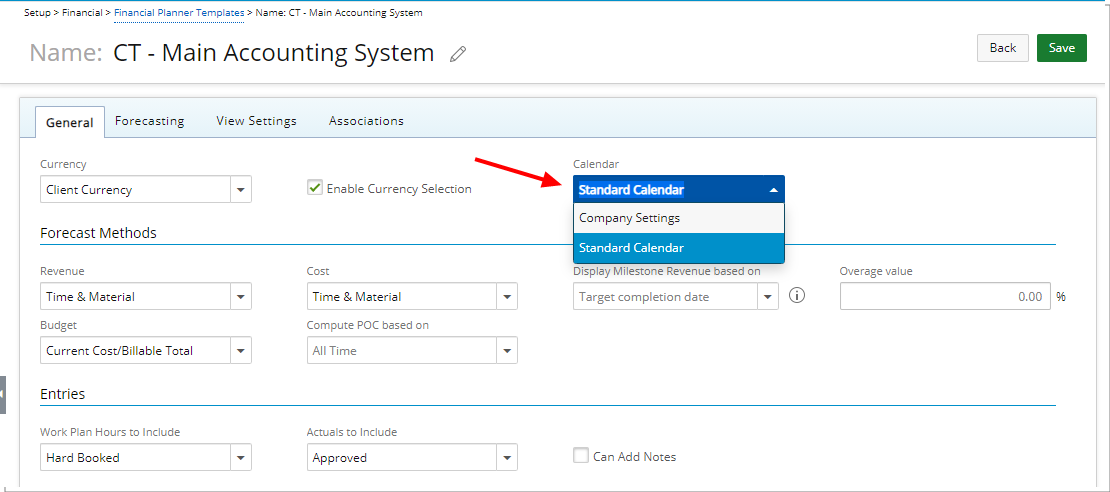Follow the Financial Planner Templates breadcrumb link
The image size is (1110, 492).
179,13
